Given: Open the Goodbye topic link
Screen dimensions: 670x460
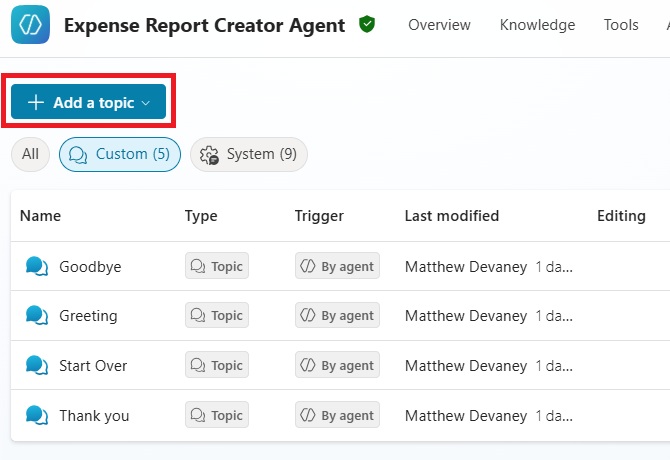Looking at the screenshot, I should pyautogui.click(x=90, y=266).
